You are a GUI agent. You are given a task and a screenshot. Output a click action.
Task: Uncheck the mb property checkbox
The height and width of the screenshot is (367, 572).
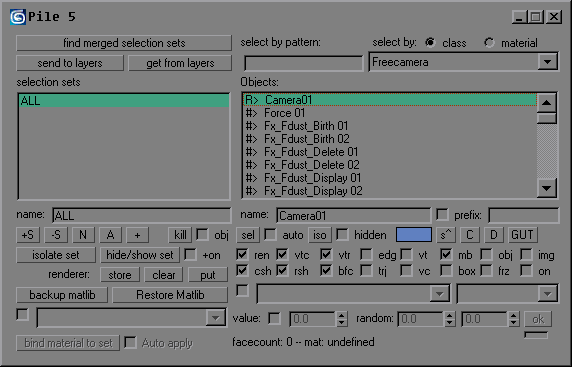coord(446,254)
